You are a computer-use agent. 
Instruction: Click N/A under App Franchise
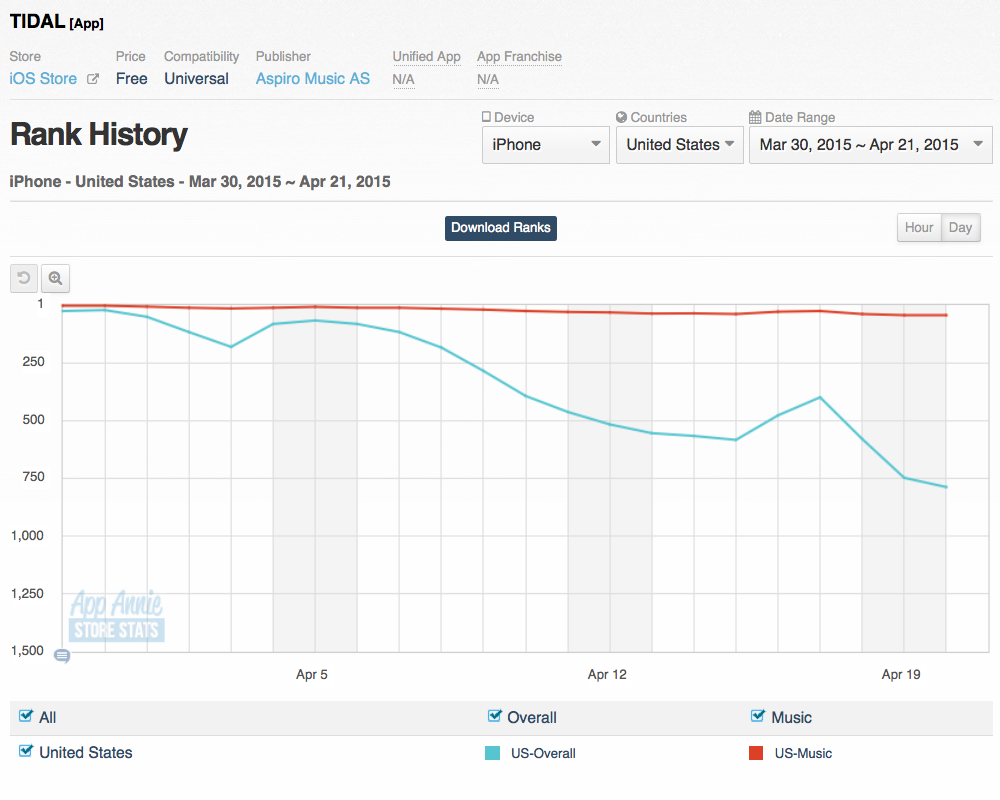488,79
